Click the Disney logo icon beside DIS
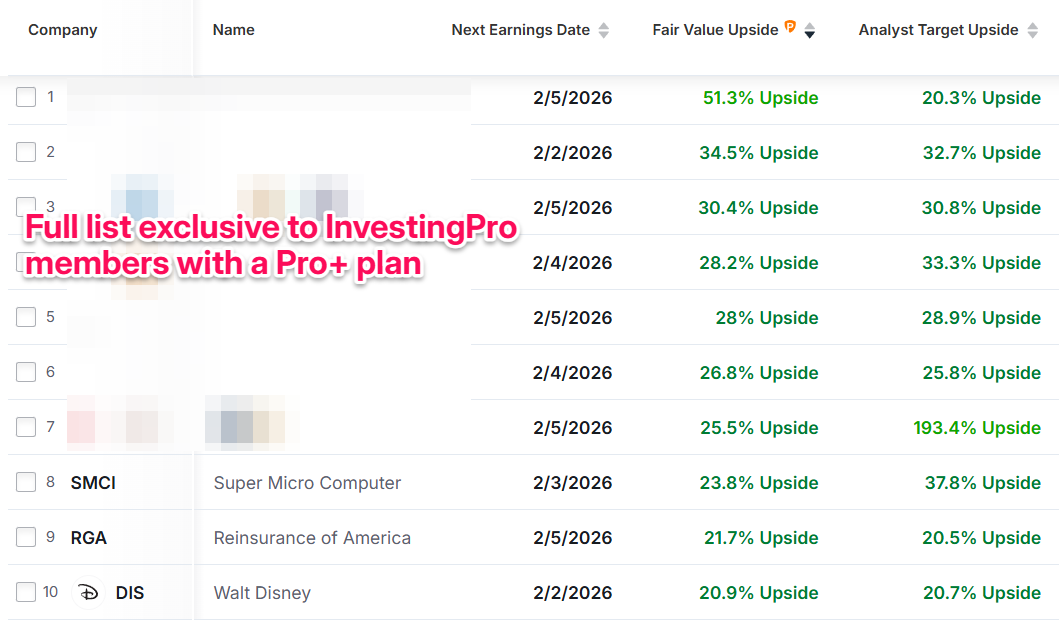This screenshot has width=1059, height=630. pyautogui.click(x=89, y=593)
